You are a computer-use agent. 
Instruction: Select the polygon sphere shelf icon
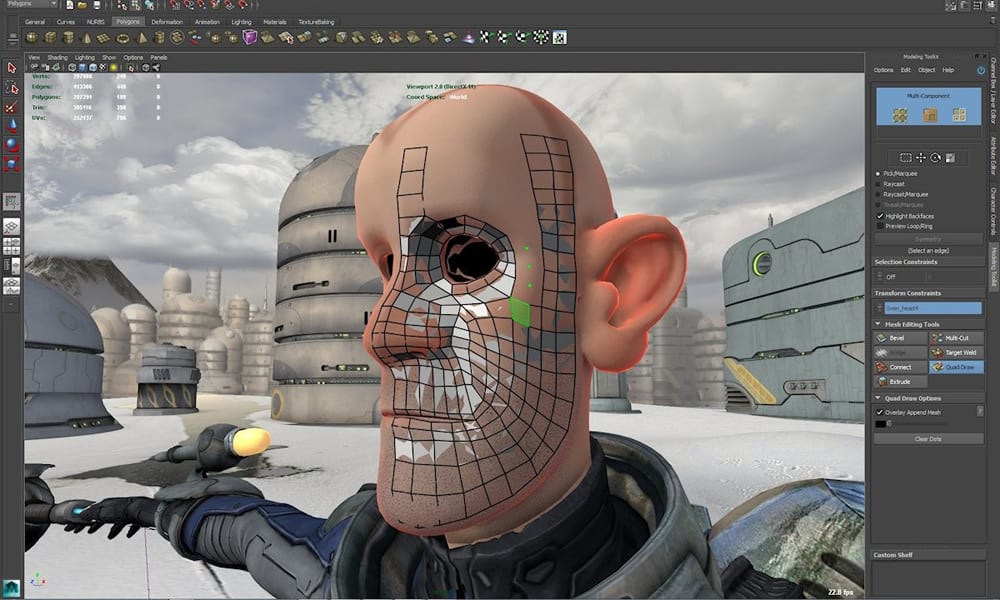(x=31, y=38)
